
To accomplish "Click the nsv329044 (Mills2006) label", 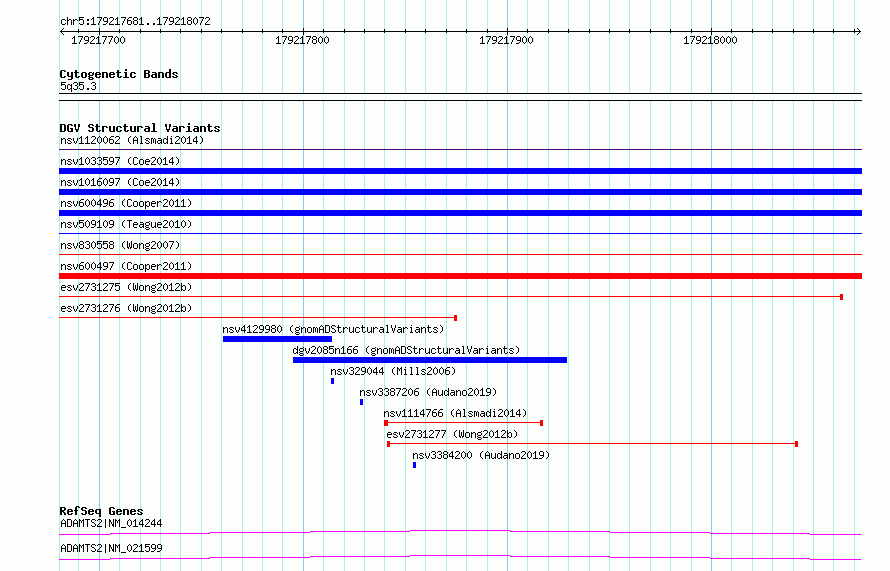I will (x=393, y=371).
